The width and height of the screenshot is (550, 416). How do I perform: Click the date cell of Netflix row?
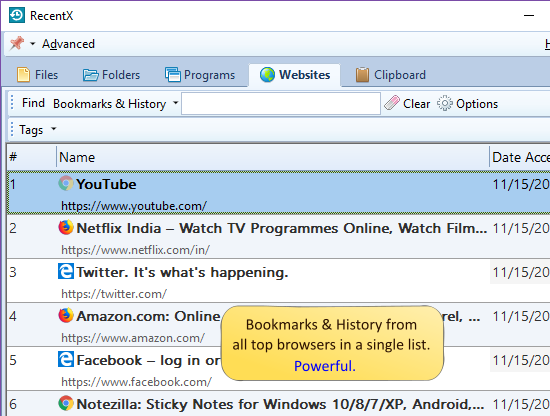click(520, 229)
